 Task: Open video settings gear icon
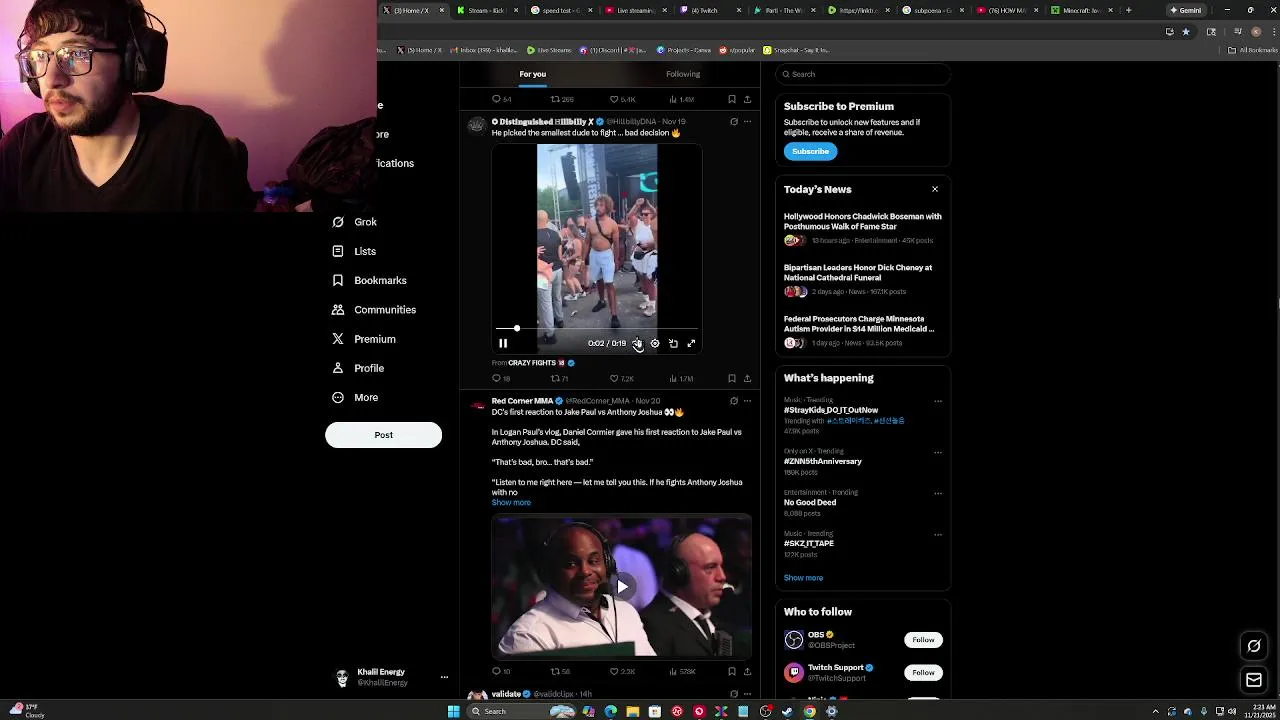655,343
